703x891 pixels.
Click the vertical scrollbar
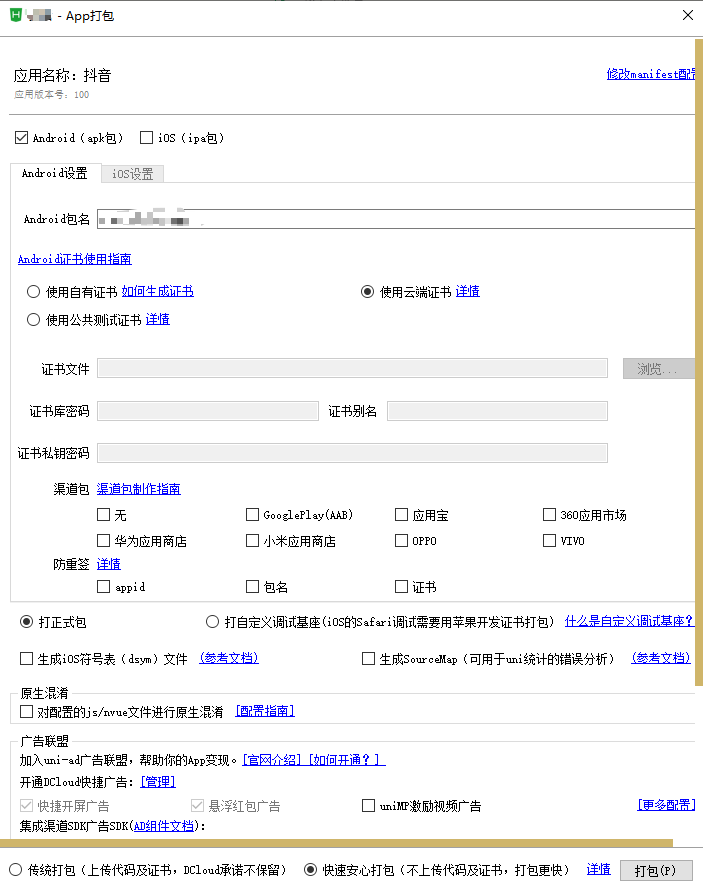tap(698, 362)
